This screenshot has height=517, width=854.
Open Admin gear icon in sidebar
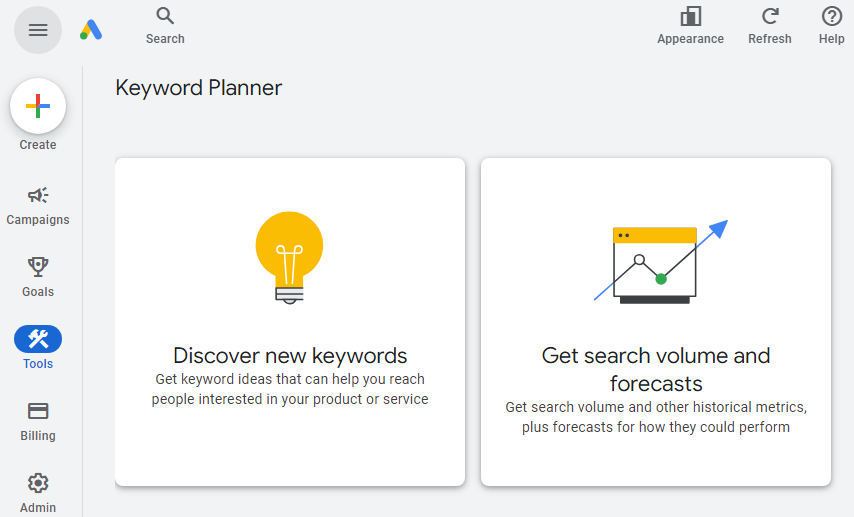click(38, 483)
